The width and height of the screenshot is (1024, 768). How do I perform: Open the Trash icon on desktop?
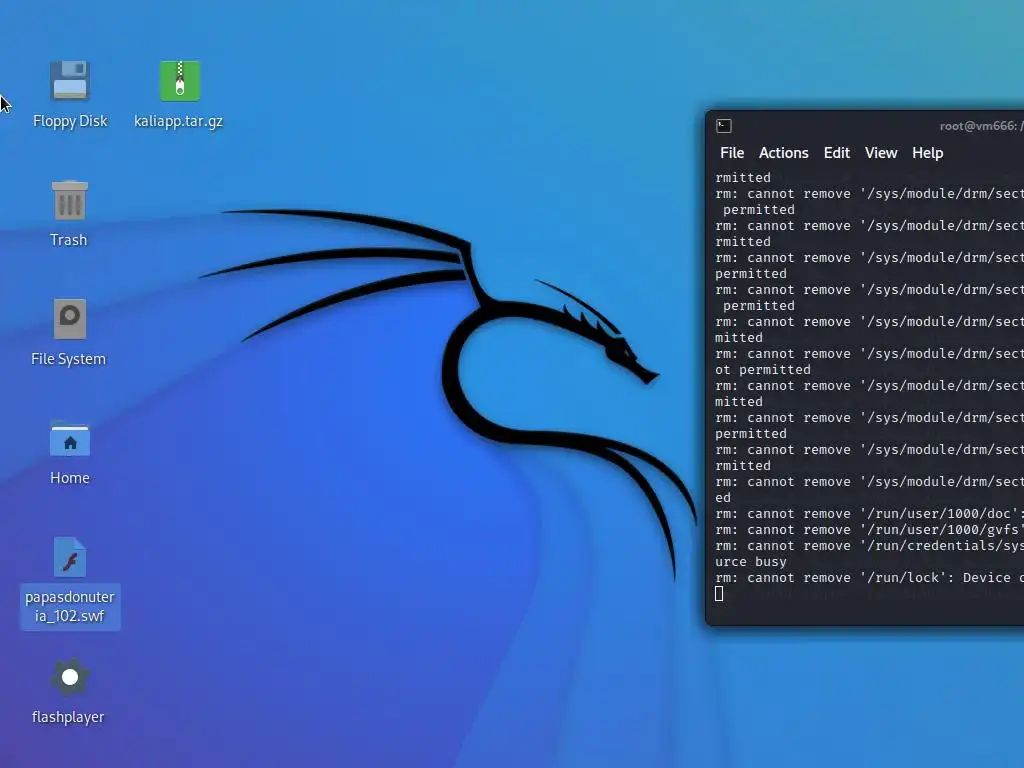(x=69, y=200)
